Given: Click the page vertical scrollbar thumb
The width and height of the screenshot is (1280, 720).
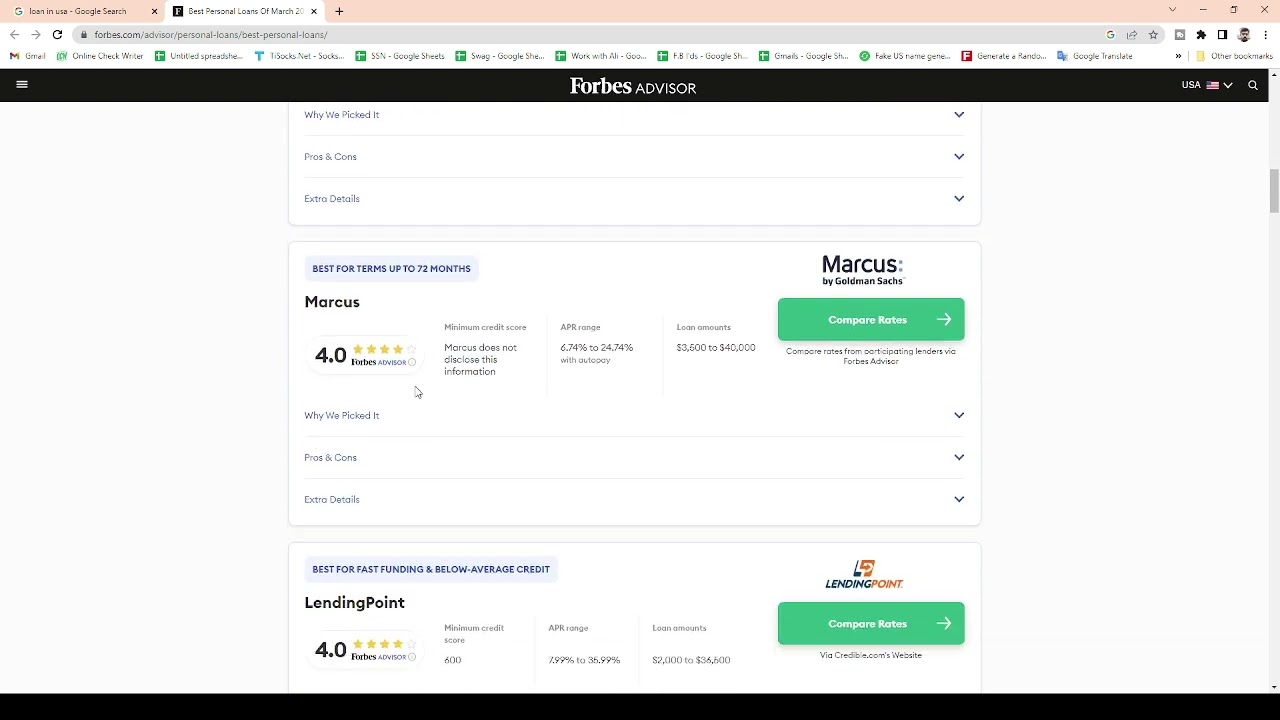Looking at the screenshot, I should pos(1274,191).
